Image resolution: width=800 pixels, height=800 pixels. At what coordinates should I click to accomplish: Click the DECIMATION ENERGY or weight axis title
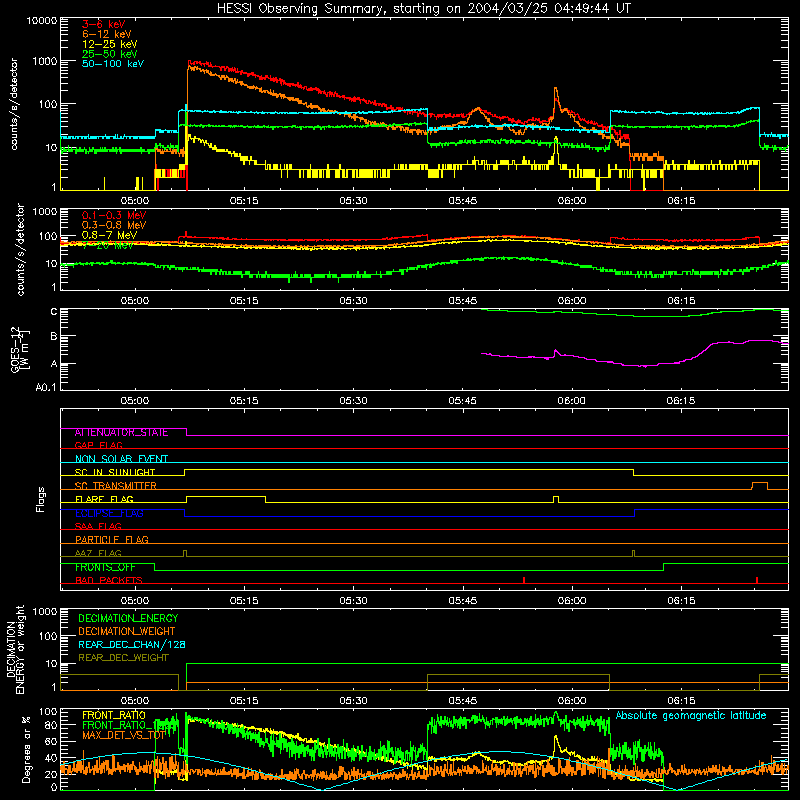15,649
